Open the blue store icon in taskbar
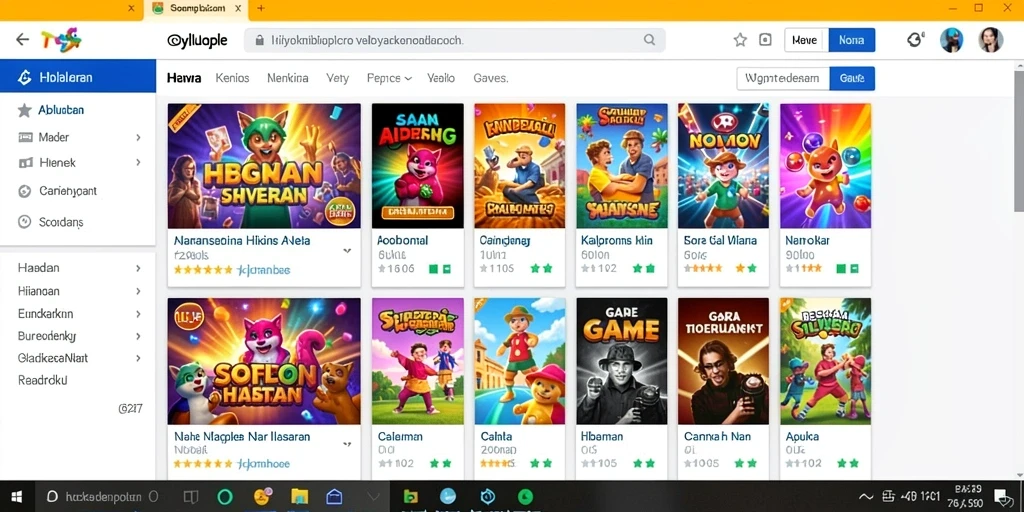 coord(334,496)
